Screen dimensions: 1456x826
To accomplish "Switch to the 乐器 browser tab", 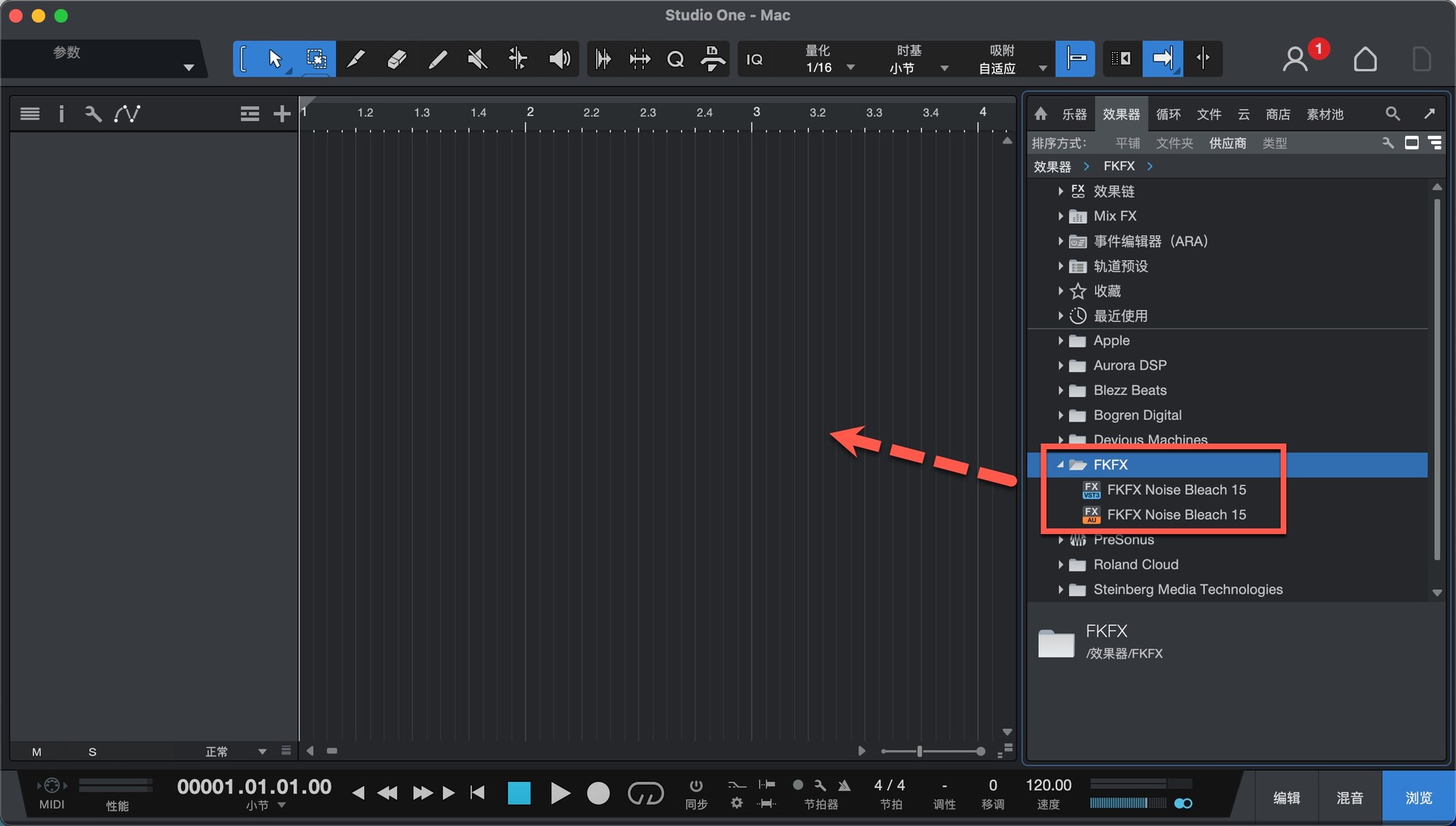I will click(x=1074, y=114).
